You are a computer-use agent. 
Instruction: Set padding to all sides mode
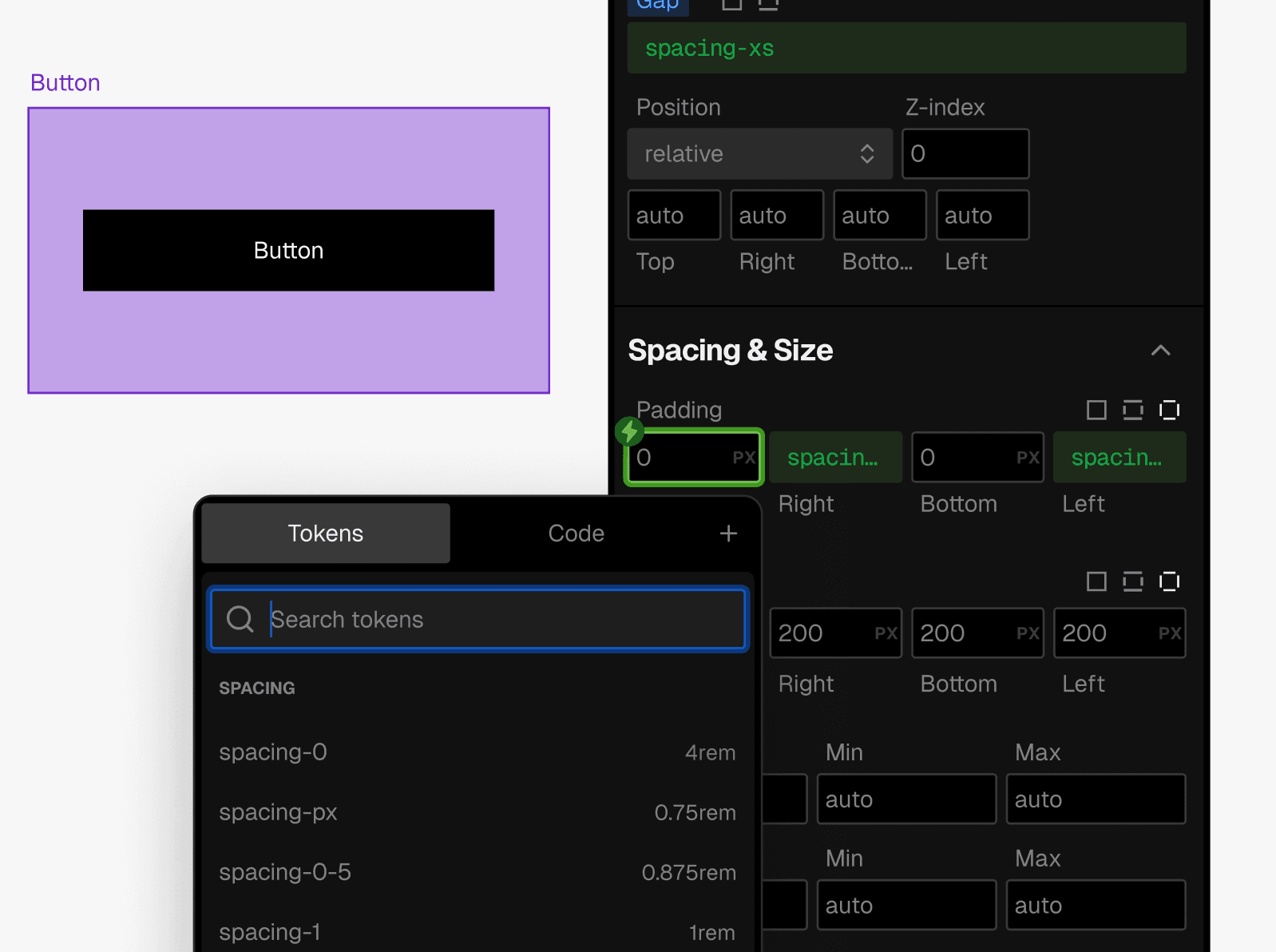pos(1096,411)
